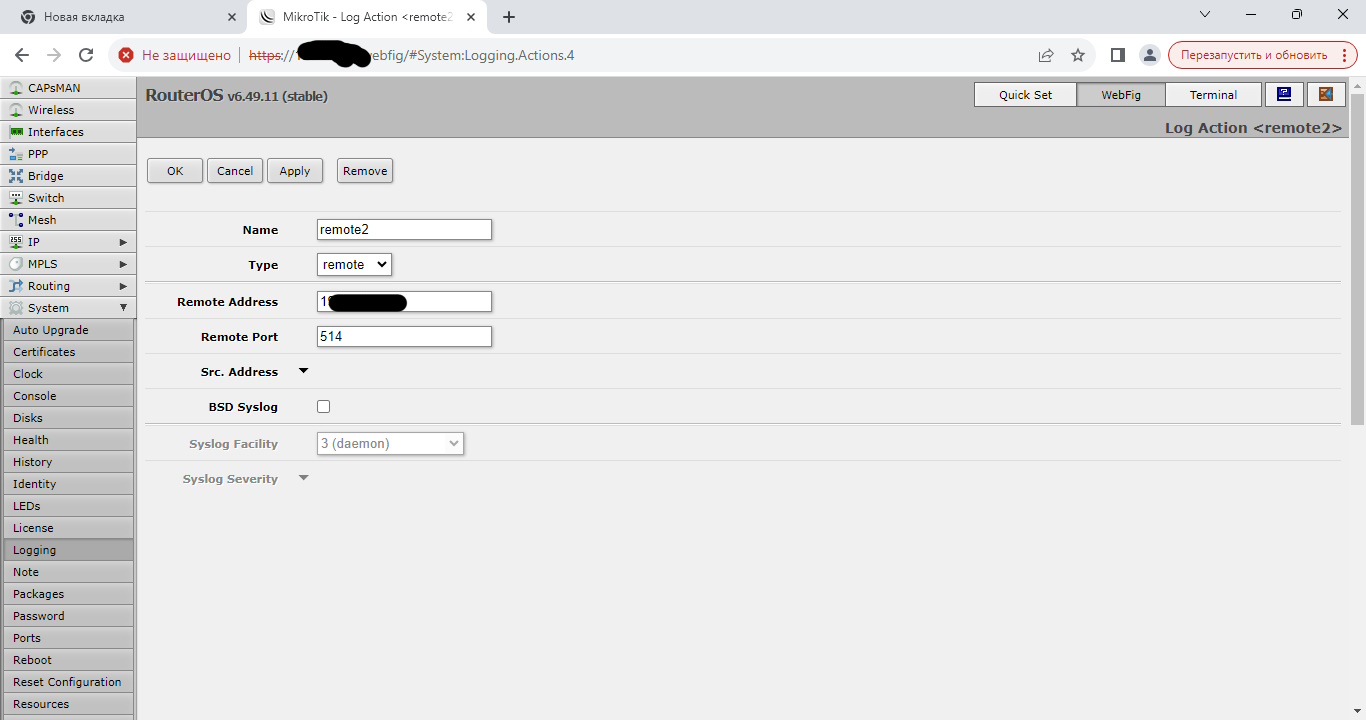Reload the page using browser refresh icon
This screenshot has width=1366, height=720.
pos(86,55)
